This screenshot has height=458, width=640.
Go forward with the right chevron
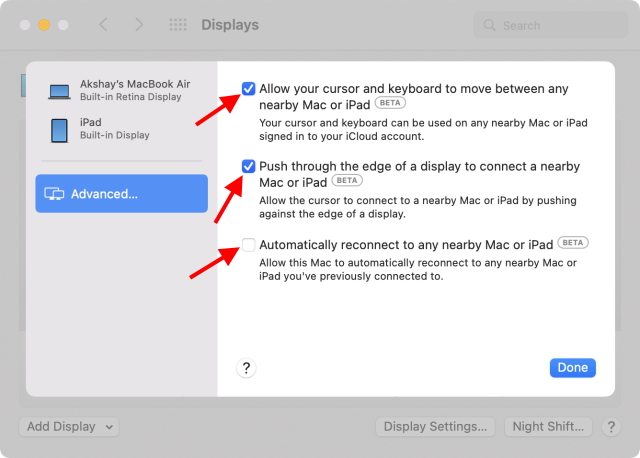139,25
